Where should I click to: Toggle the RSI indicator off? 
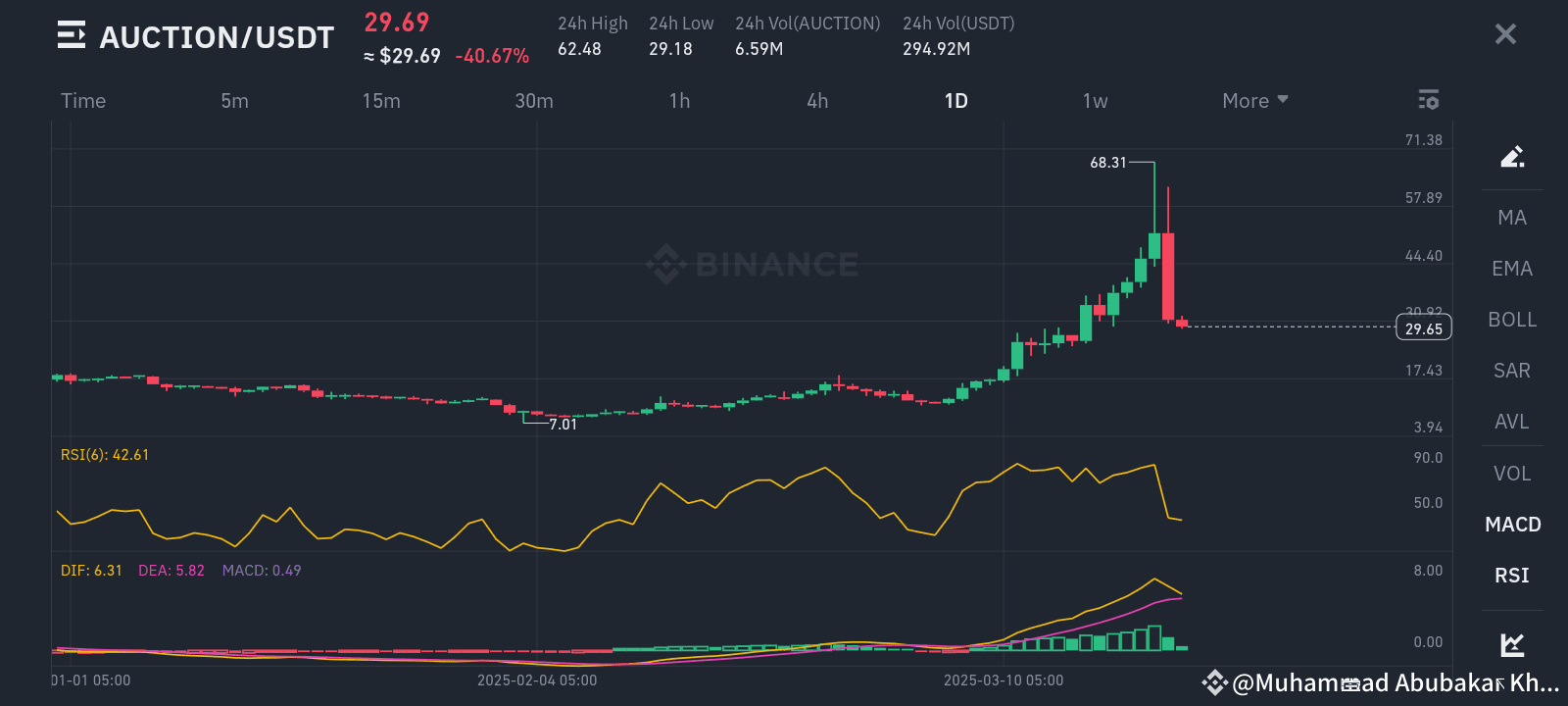pos(1512,576)
